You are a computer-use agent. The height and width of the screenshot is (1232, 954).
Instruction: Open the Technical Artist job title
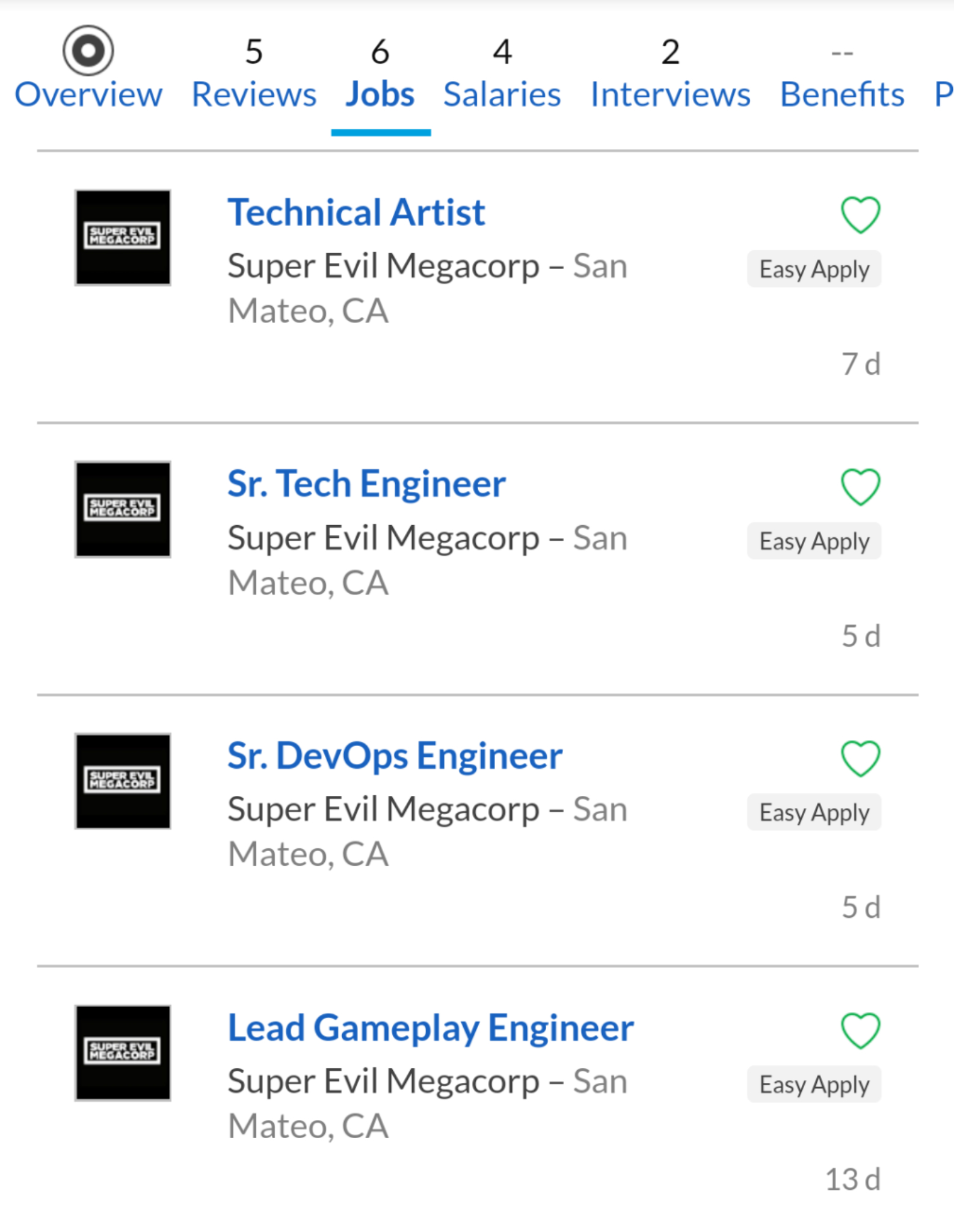356,212
